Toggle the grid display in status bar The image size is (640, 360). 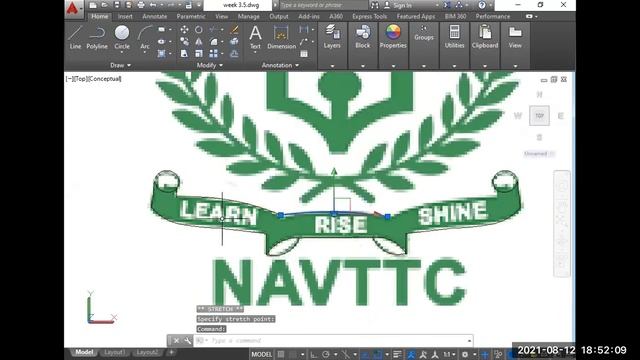[281, 354]
